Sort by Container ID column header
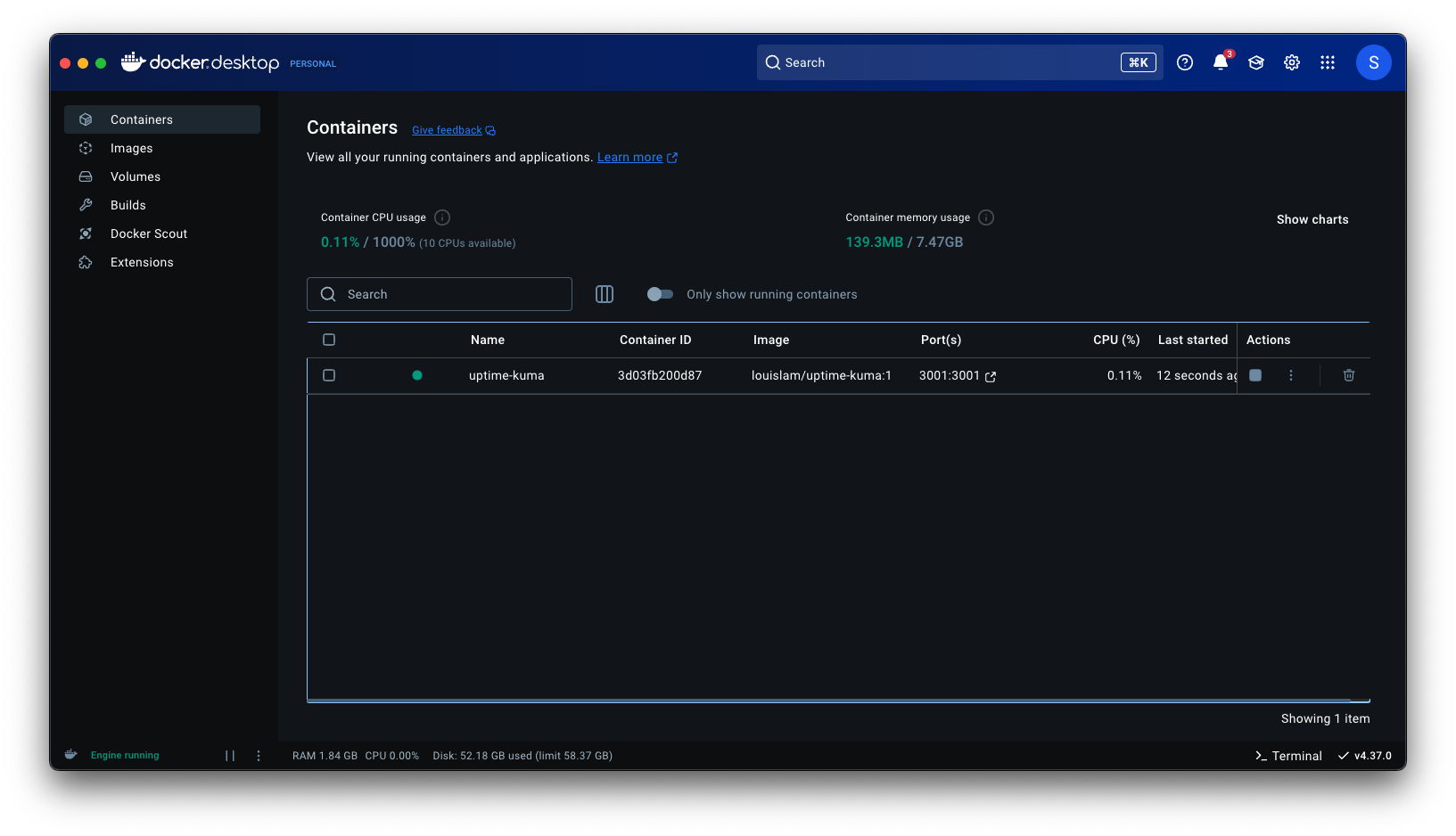 click(x=655, y=340)
